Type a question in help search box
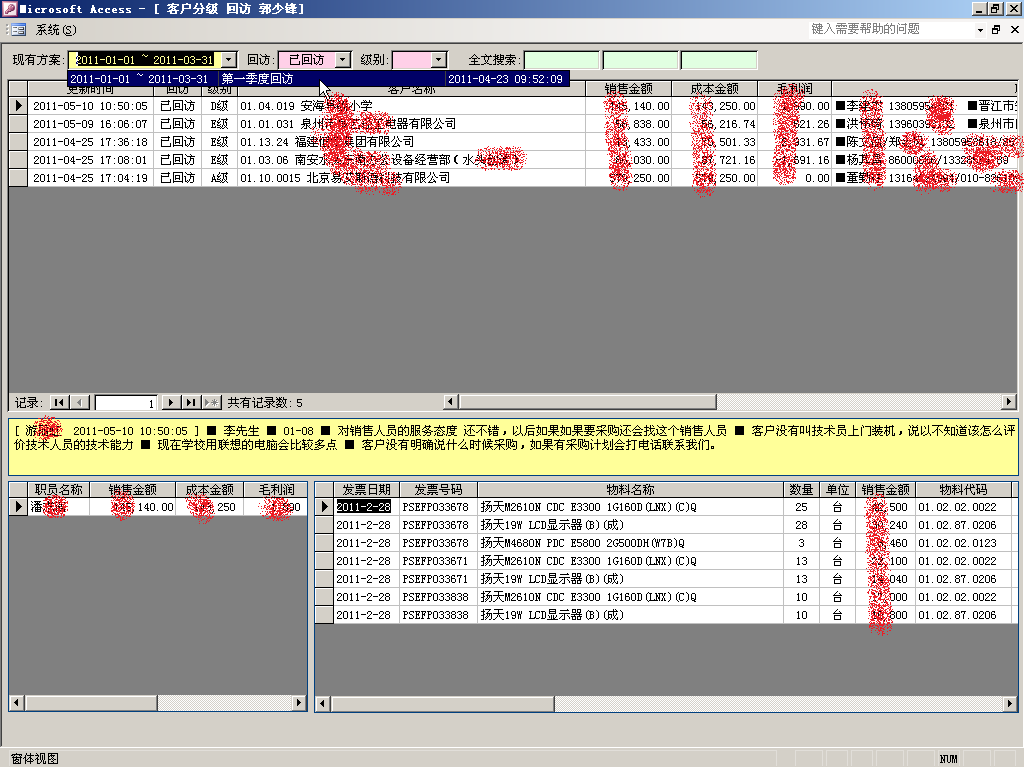The width and height of the screenshot is (1024, 768). 890,30
